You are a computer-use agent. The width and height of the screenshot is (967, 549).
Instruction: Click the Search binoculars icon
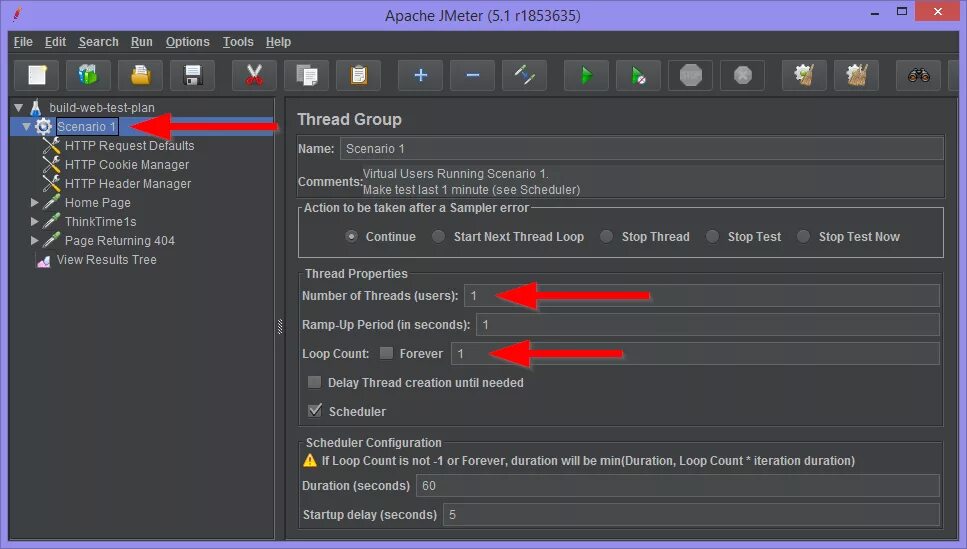point(918,76)
